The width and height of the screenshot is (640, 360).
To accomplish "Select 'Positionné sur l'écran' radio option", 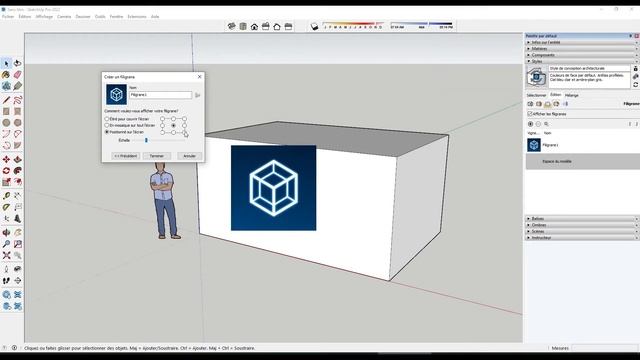I will (x=107, y=132).
